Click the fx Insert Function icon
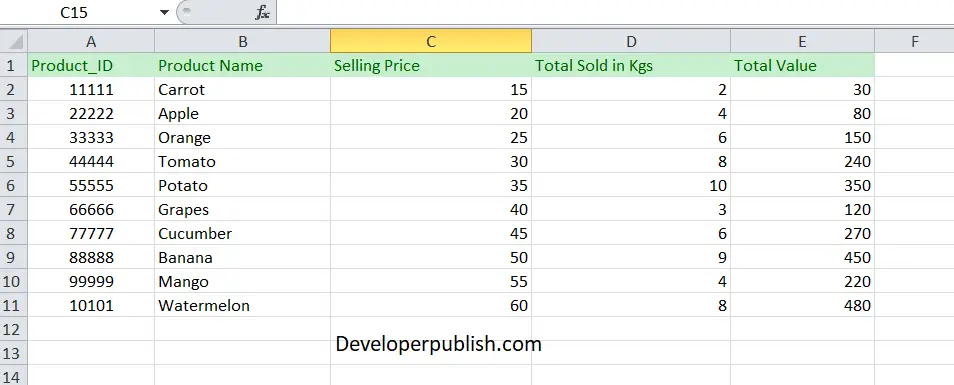This screenshot has height=385, width=954. click(262, 12)
